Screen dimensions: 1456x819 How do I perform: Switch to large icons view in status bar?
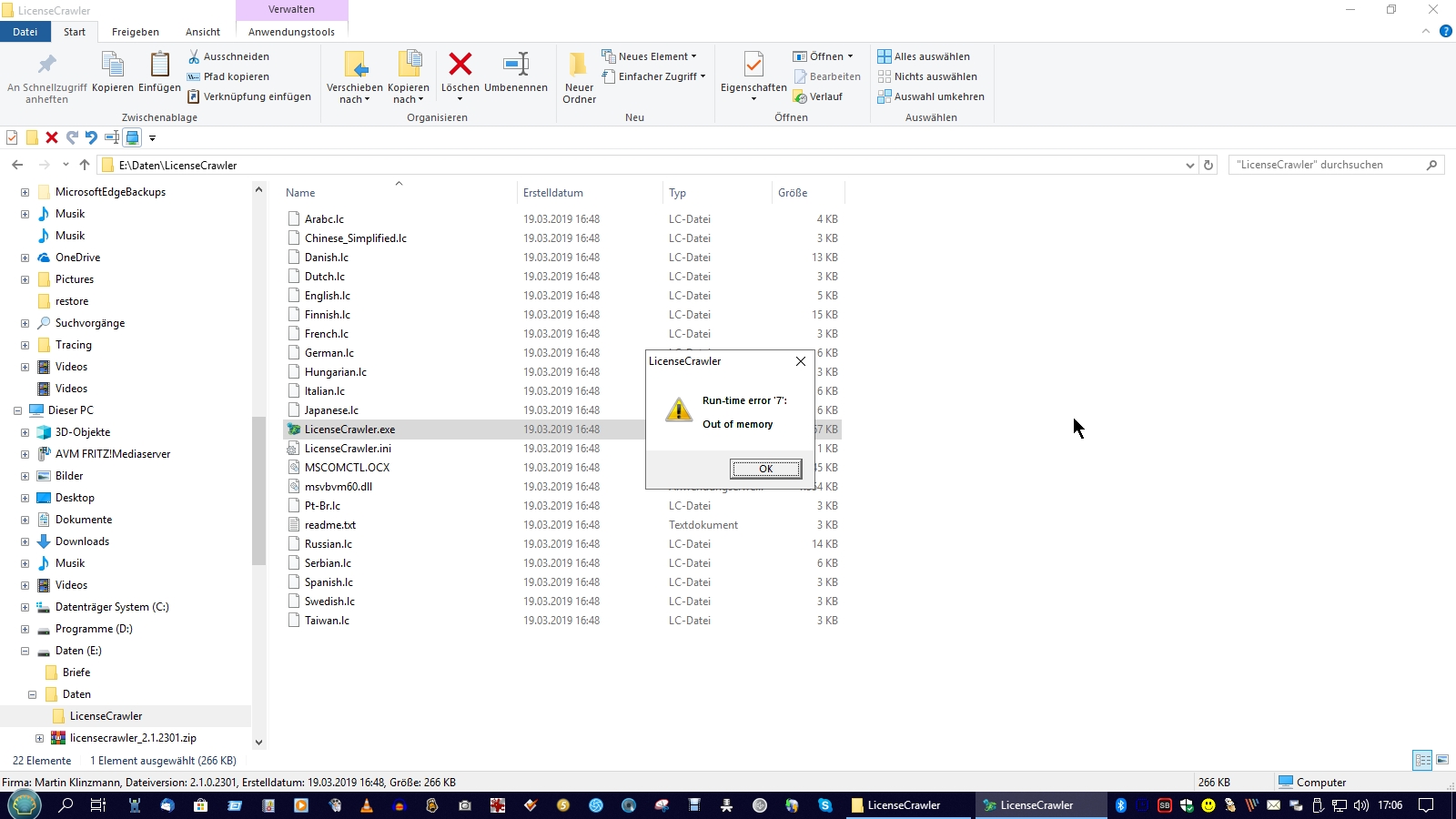(1442, 760)
